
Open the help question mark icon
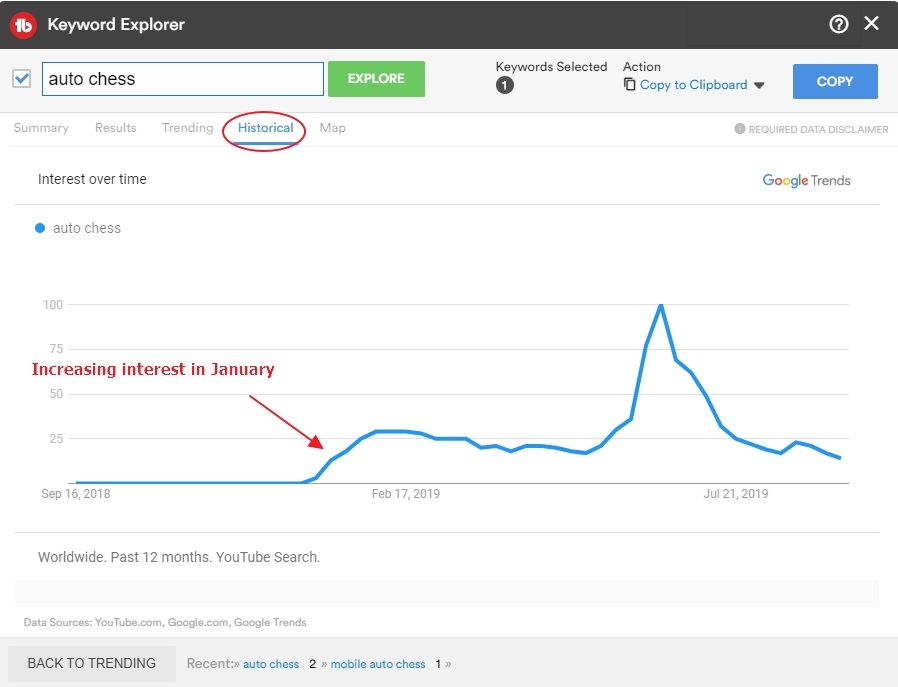coord(839,24)
